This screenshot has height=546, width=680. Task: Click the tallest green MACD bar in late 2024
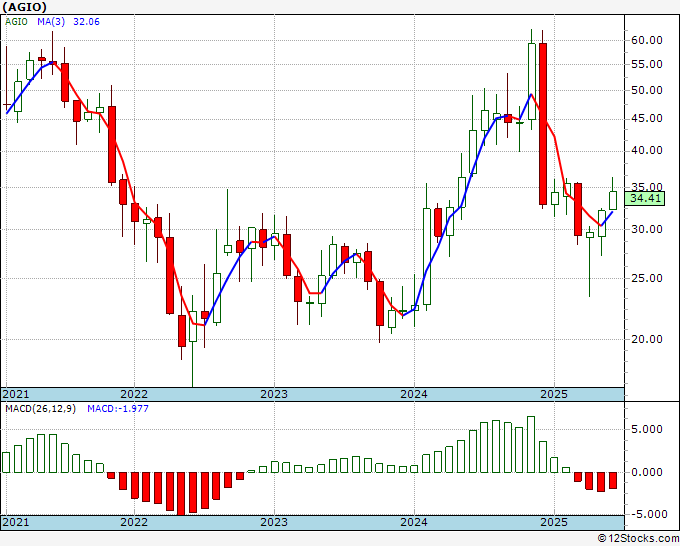click(531, 444)
